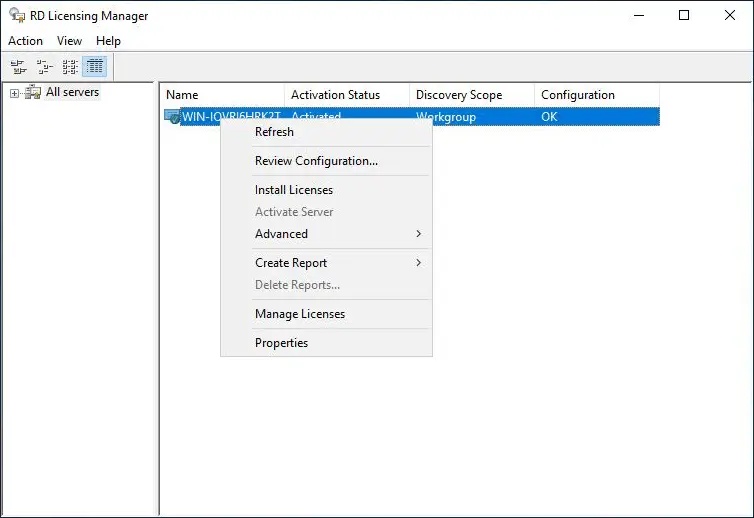Open the Advanced submenu arrow
The width and height of the screenshot is (754, 518).
pos(418,234)
